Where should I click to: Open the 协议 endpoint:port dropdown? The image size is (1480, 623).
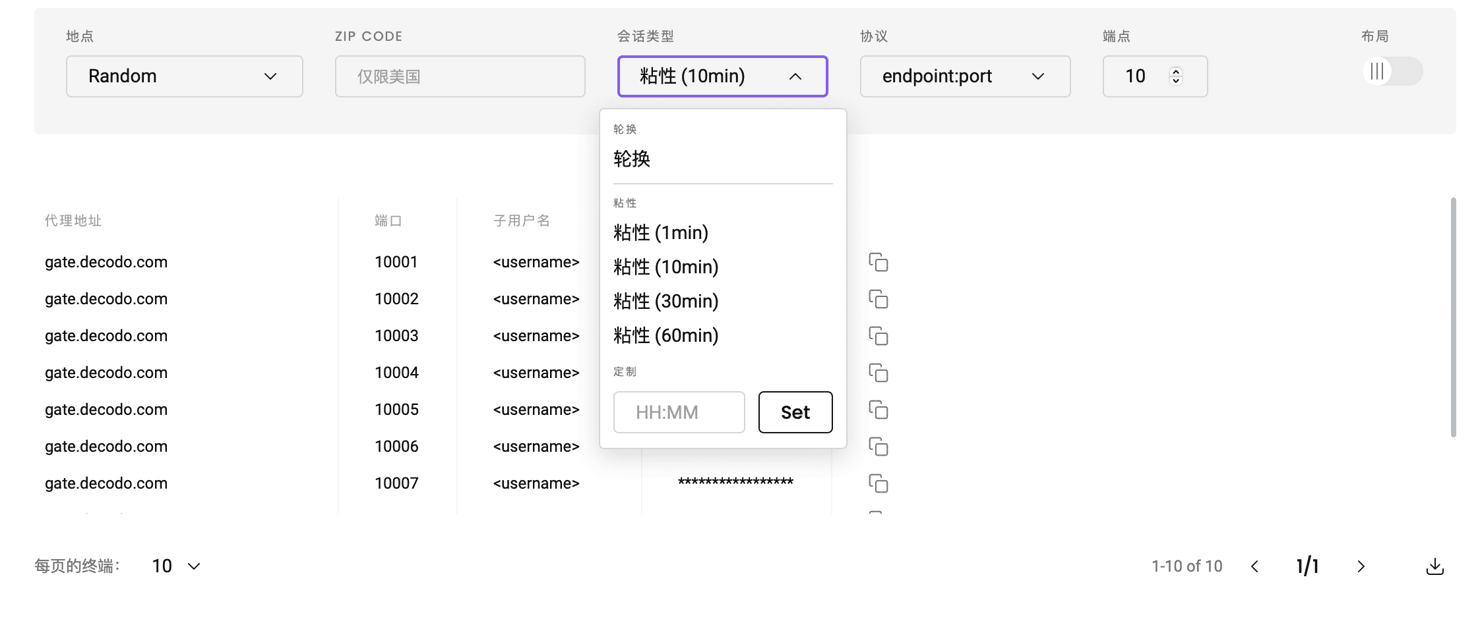click(x=964, y=76)
